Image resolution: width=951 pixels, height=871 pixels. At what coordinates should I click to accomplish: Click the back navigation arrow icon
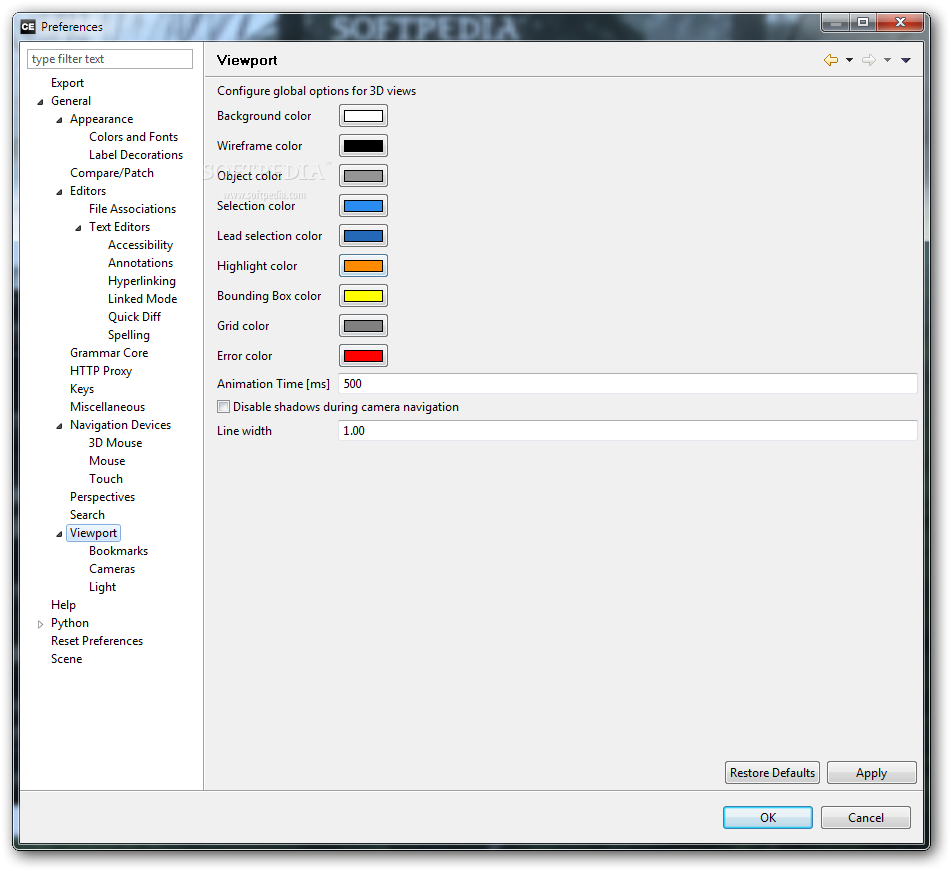(x=831, y=60)
